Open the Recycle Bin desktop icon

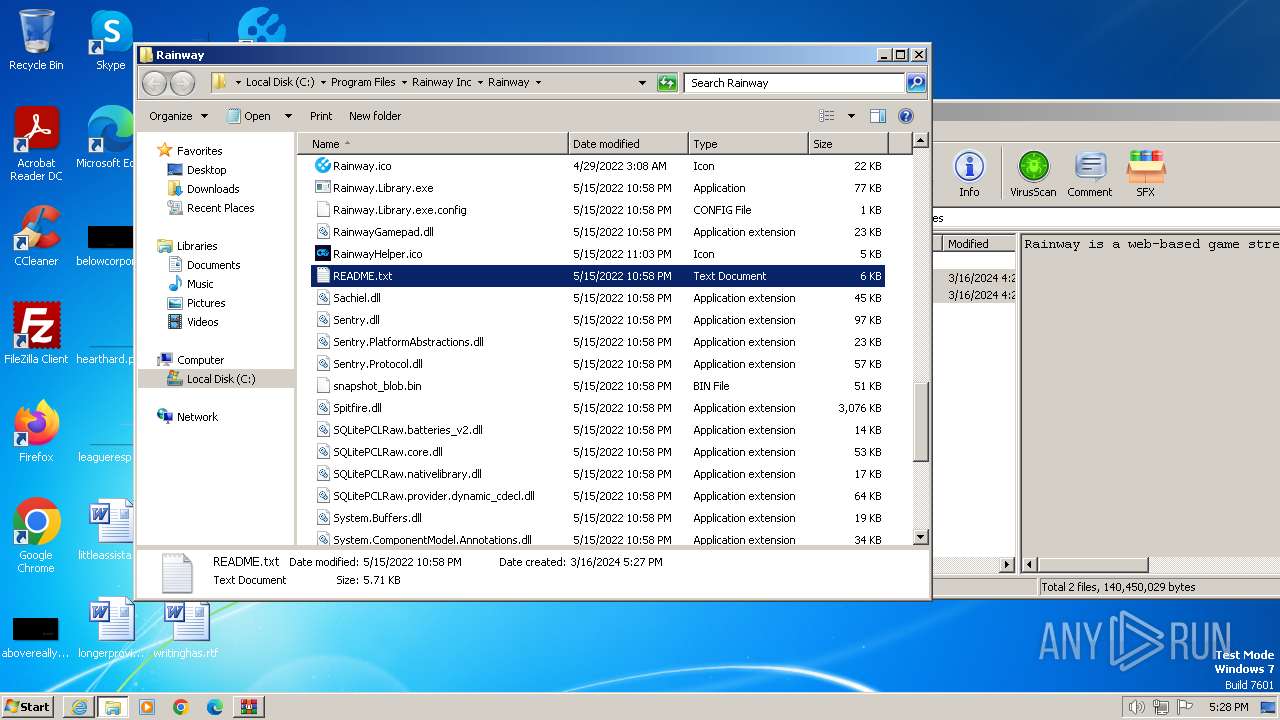coord(36,40)
